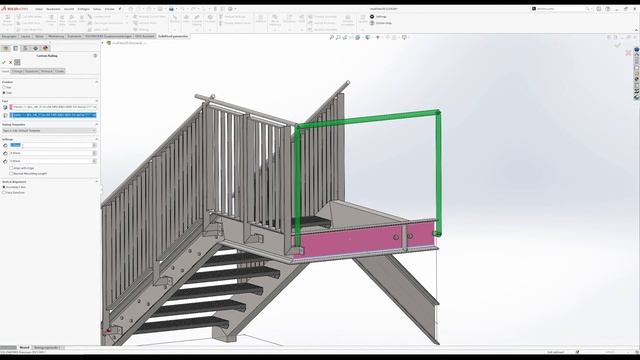Confirm Custom Railing with green OK check
640x360 pixels.
pyautogui.click(x=4, y=62)
